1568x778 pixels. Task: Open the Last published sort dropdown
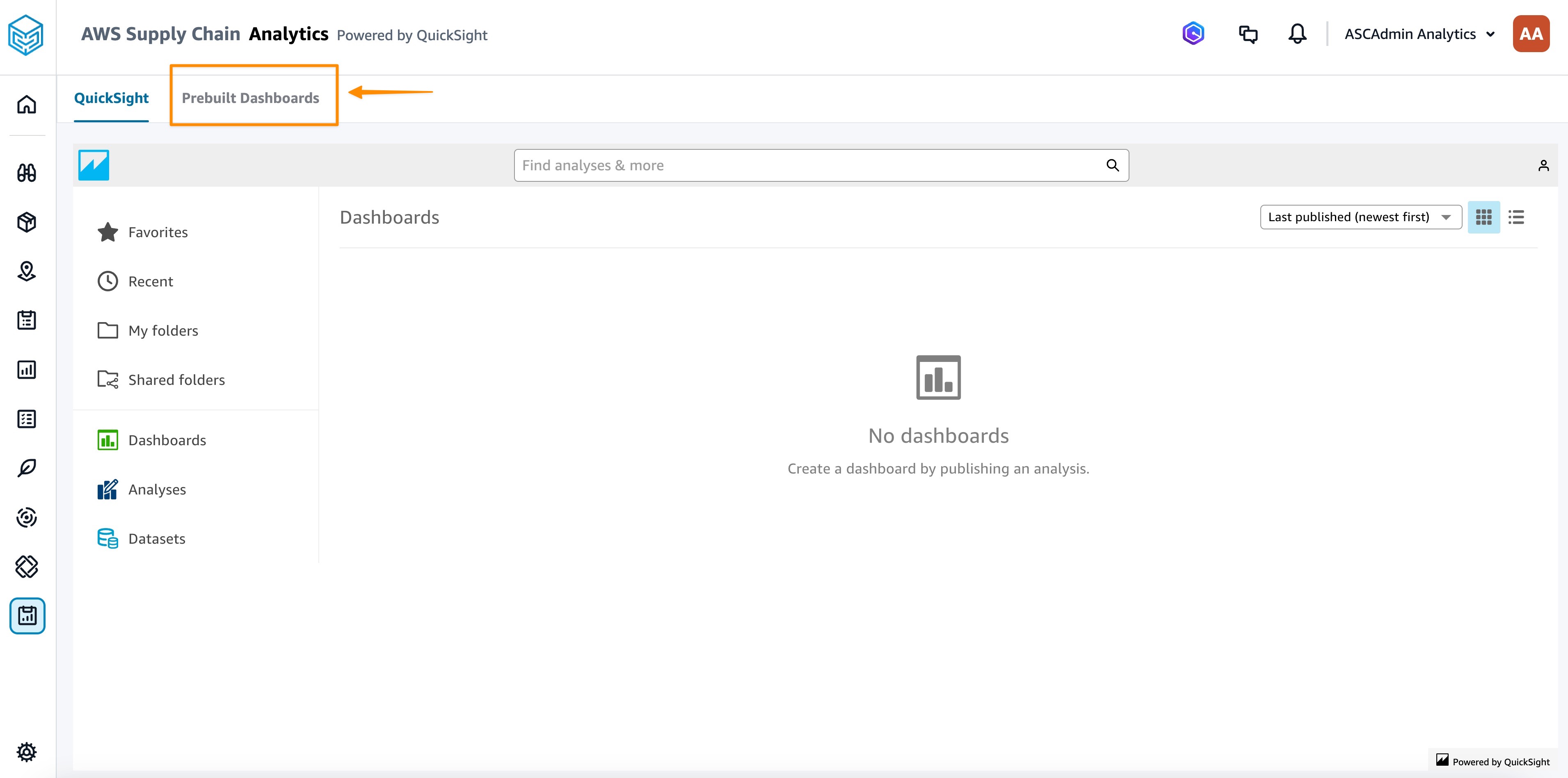[1360, 217]
